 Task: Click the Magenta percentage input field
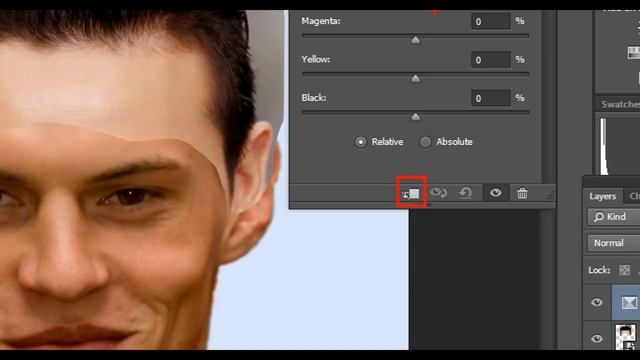pyautogui.click(x=491, y=21)
